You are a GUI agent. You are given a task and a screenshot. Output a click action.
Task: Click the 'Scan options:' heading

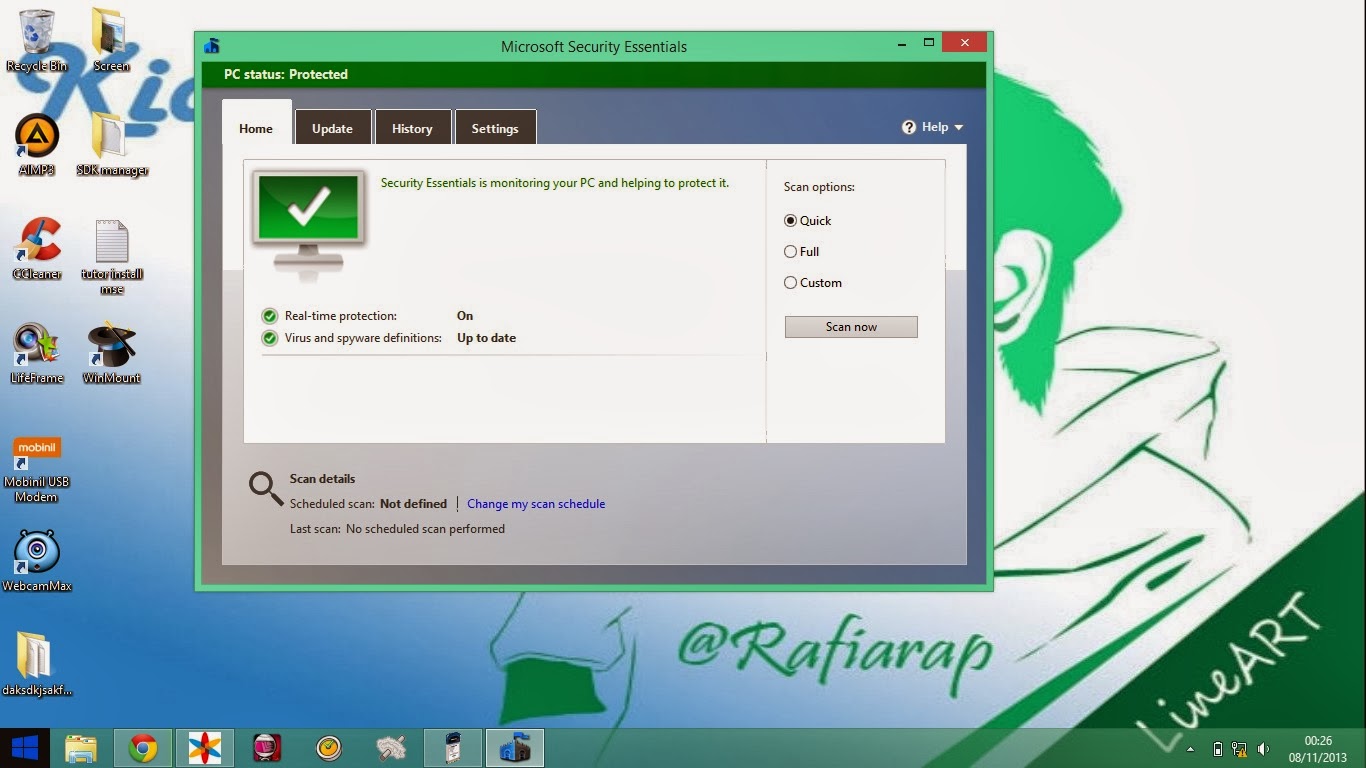[819, 187]
